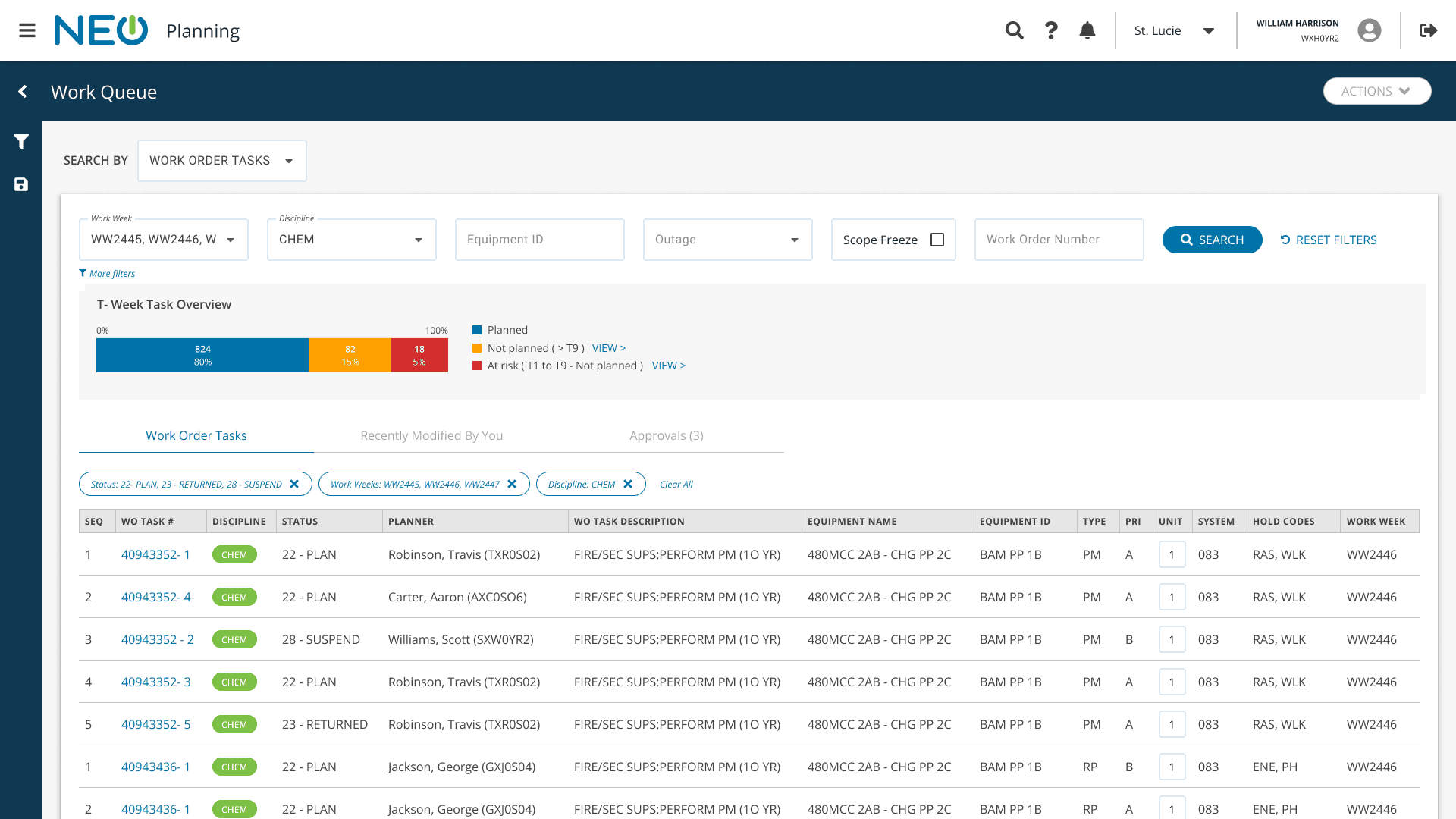Switch to Recently Modified By You tab
Screen dimensions: 1456x819
(431, 435)
